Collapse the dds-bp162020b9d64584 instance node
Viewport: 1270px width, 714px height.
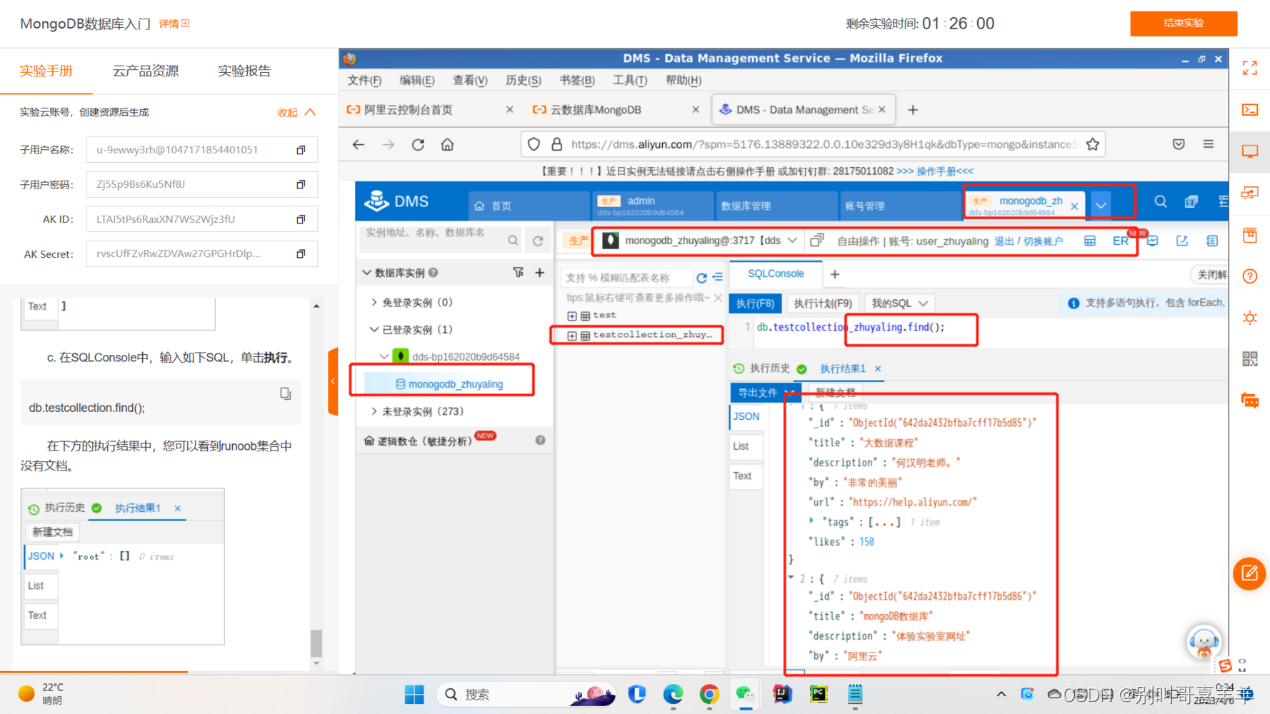385,356
